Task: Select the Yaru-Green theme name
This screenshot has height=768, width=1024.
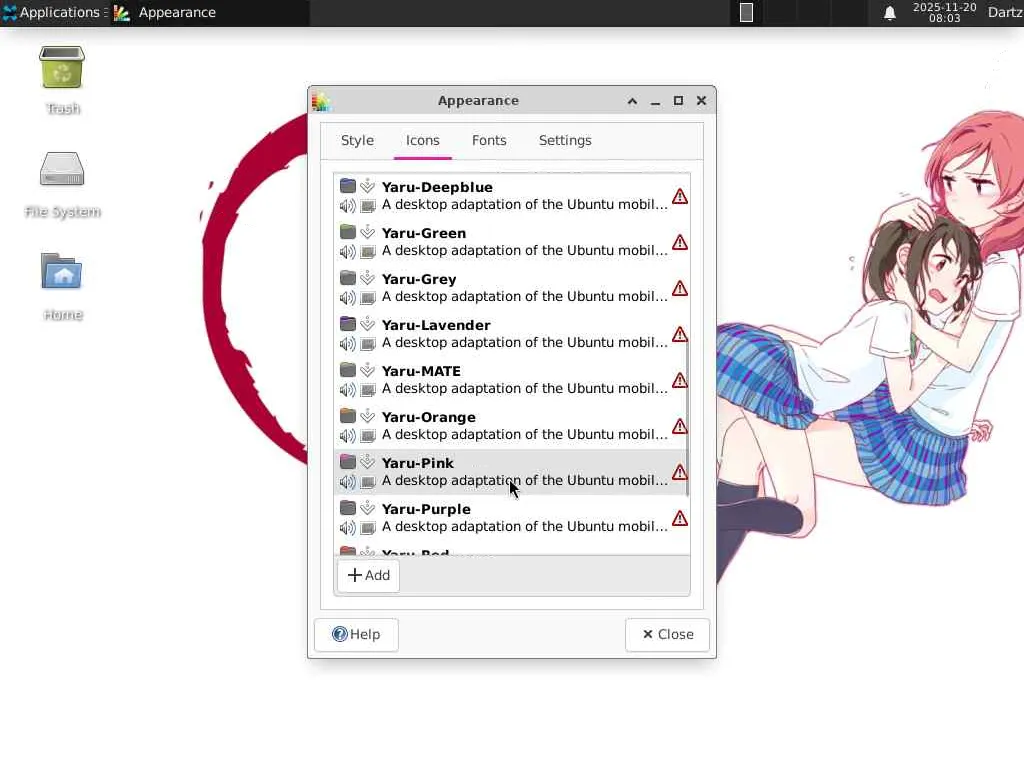Action: click(424, 233)
